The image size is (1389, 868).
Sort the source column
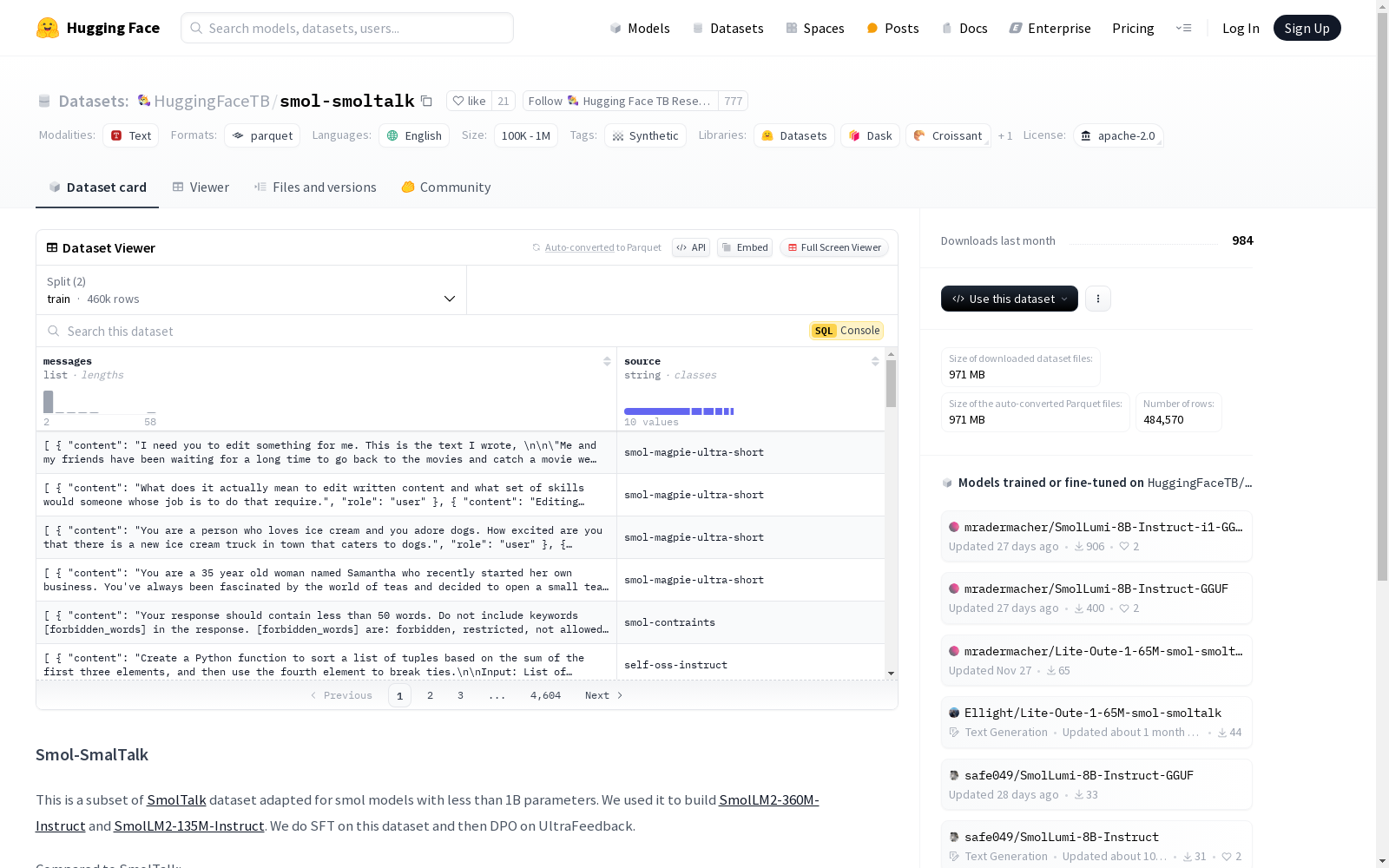pyautogui.click(x=875, y=361)
